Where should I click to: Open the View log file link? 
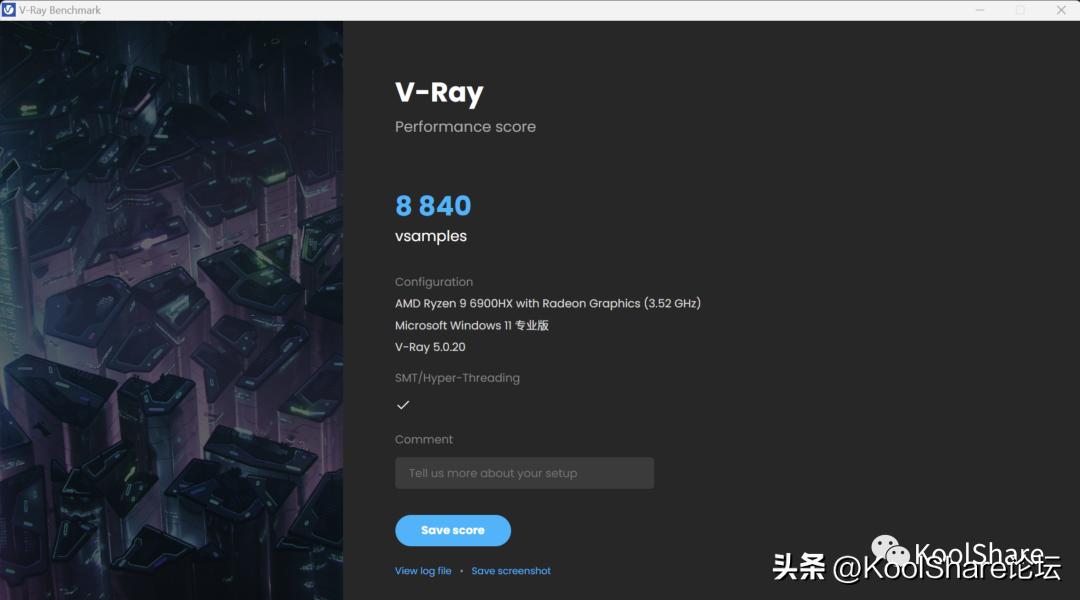423,570
